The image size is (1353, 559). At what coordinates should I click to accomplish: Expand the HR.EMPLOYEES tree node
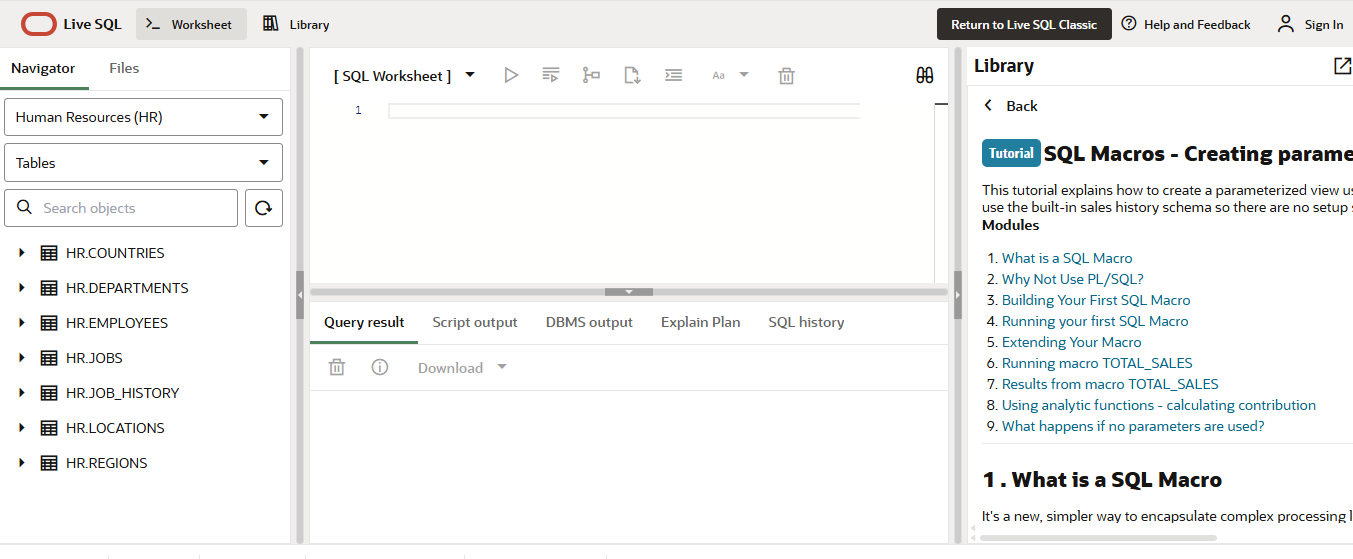(22, 323)
